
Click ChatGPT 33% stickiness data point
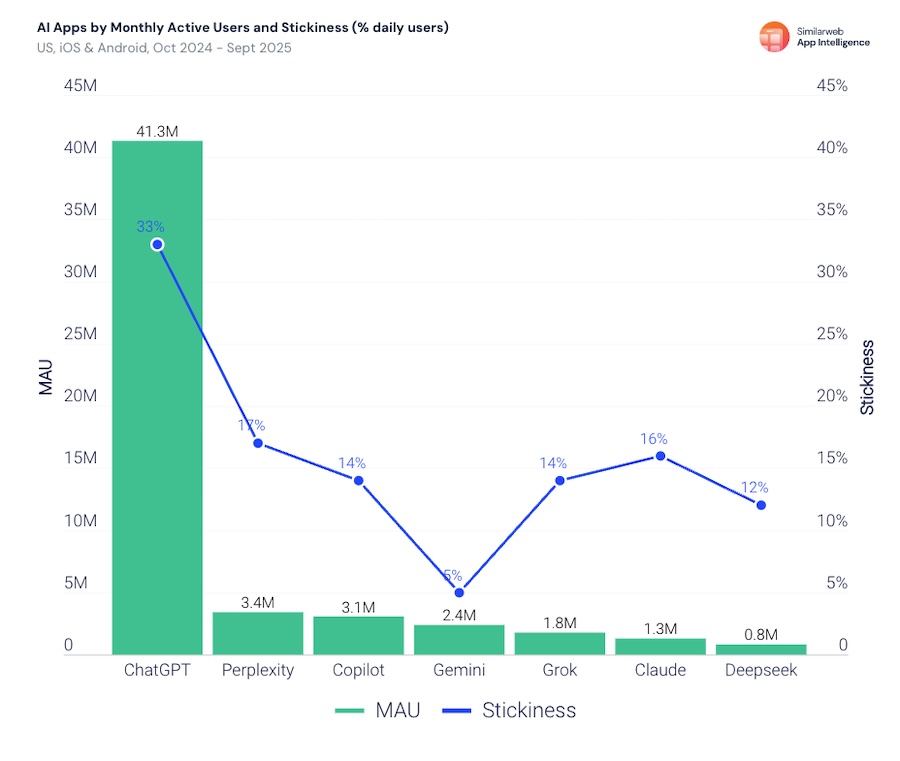tap(157, 244)
